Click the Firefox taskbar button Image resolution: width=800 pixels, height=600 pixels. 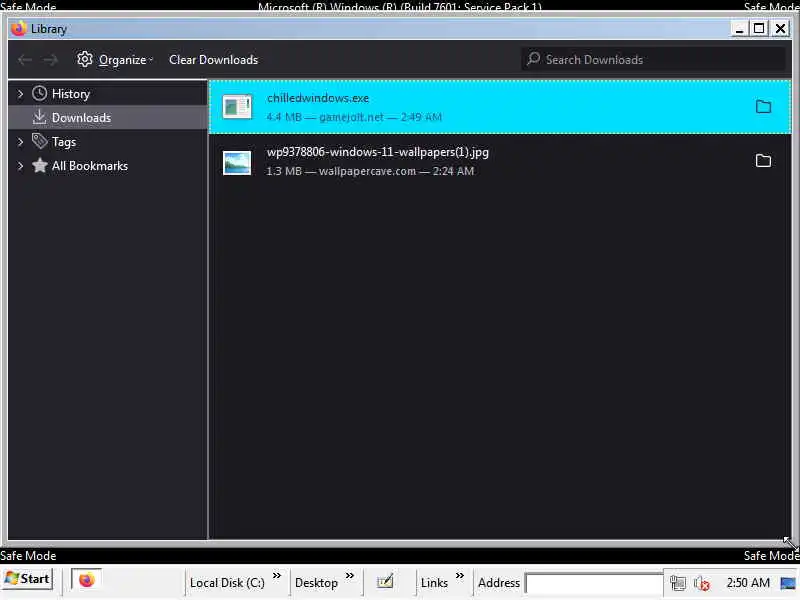click(86, 580)
